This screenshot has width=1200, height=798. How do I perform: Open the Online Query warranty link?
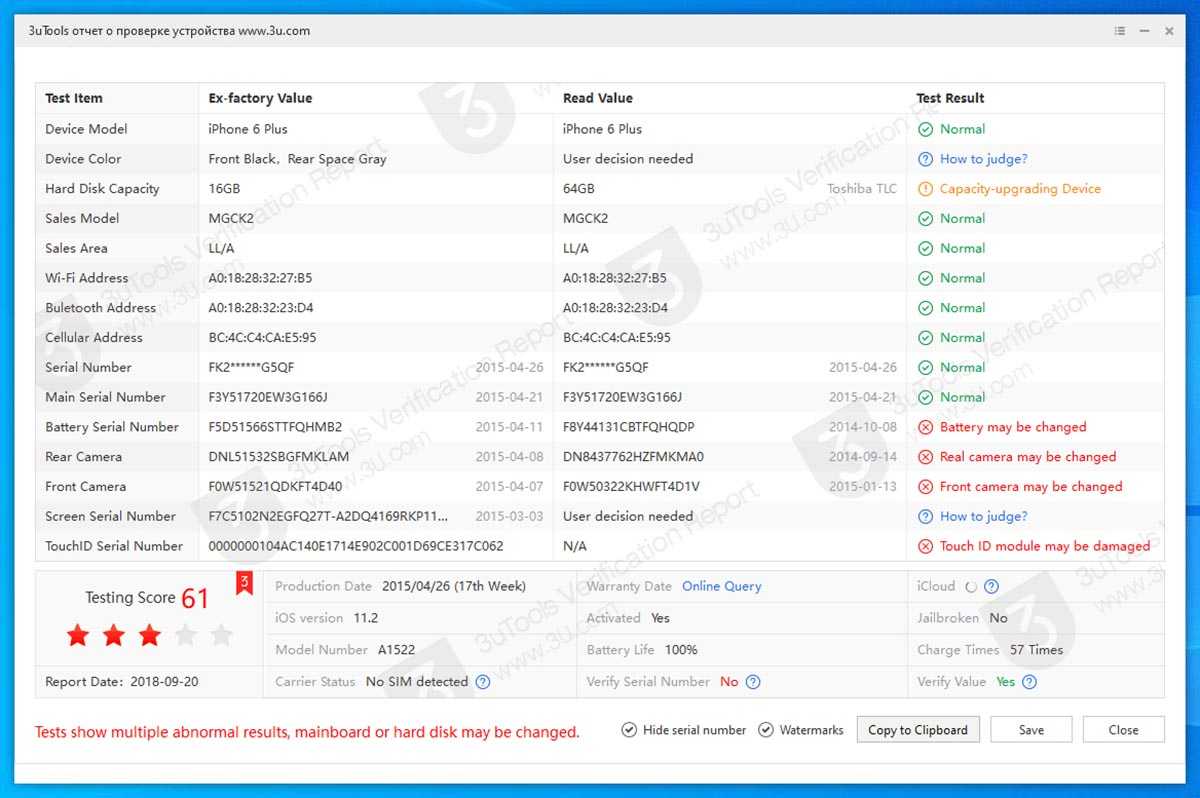[x=721, y=586]
